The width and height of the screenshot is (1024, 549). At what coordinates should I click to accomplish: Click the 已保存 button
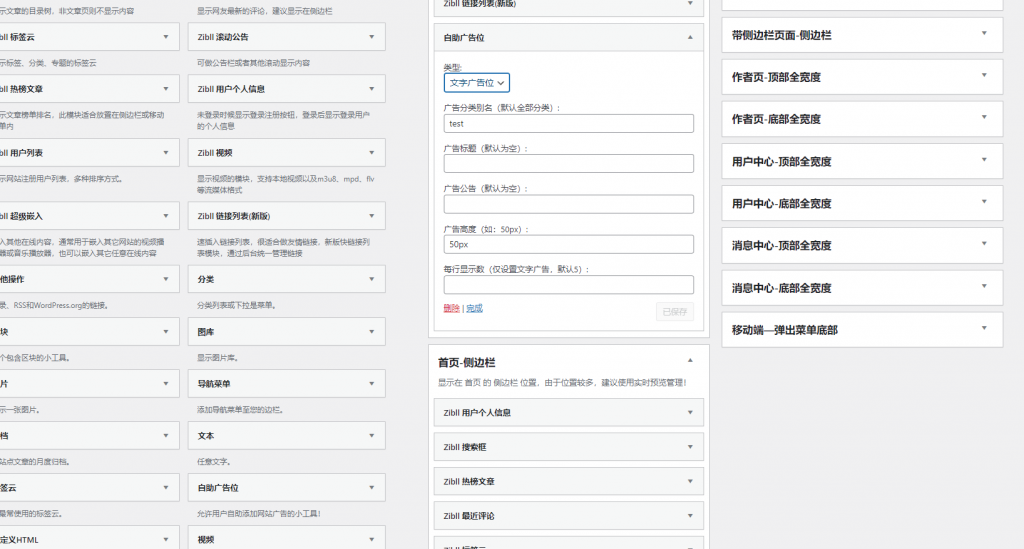point(675,312)
